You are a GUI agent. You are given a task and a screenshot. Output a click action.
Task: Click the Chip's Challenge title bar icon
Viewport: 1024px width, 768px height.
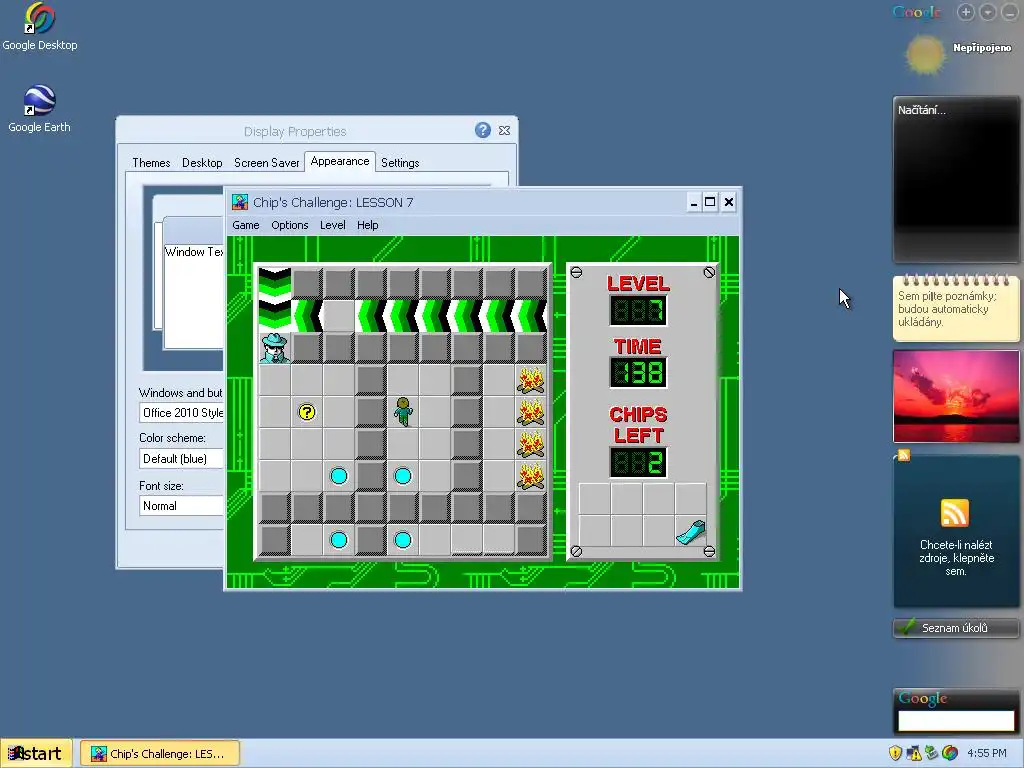240,202
